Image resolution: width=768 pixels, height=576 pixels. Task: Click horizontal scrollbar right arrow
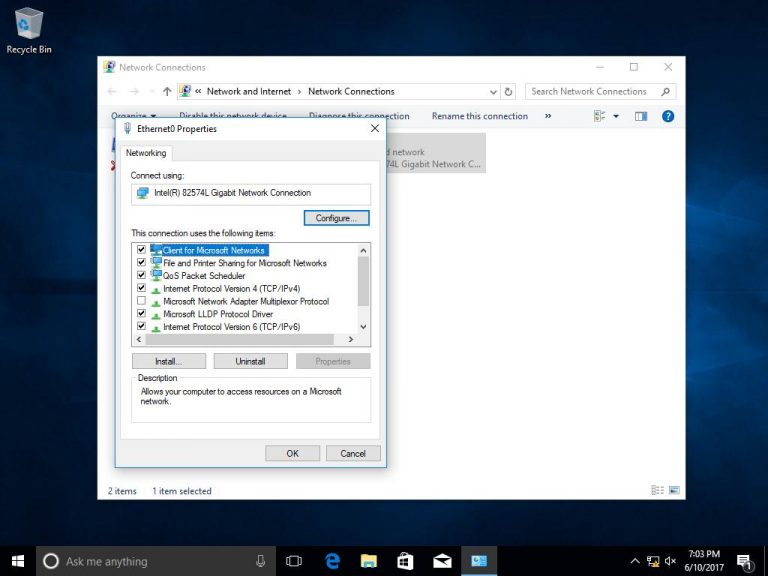(x=351, y=339)
